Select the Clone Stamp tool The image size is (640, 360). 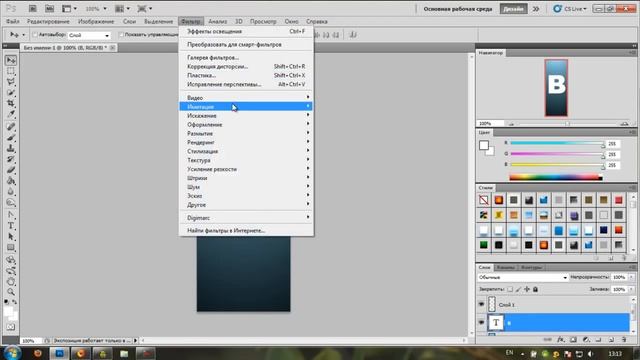[11, 149]
